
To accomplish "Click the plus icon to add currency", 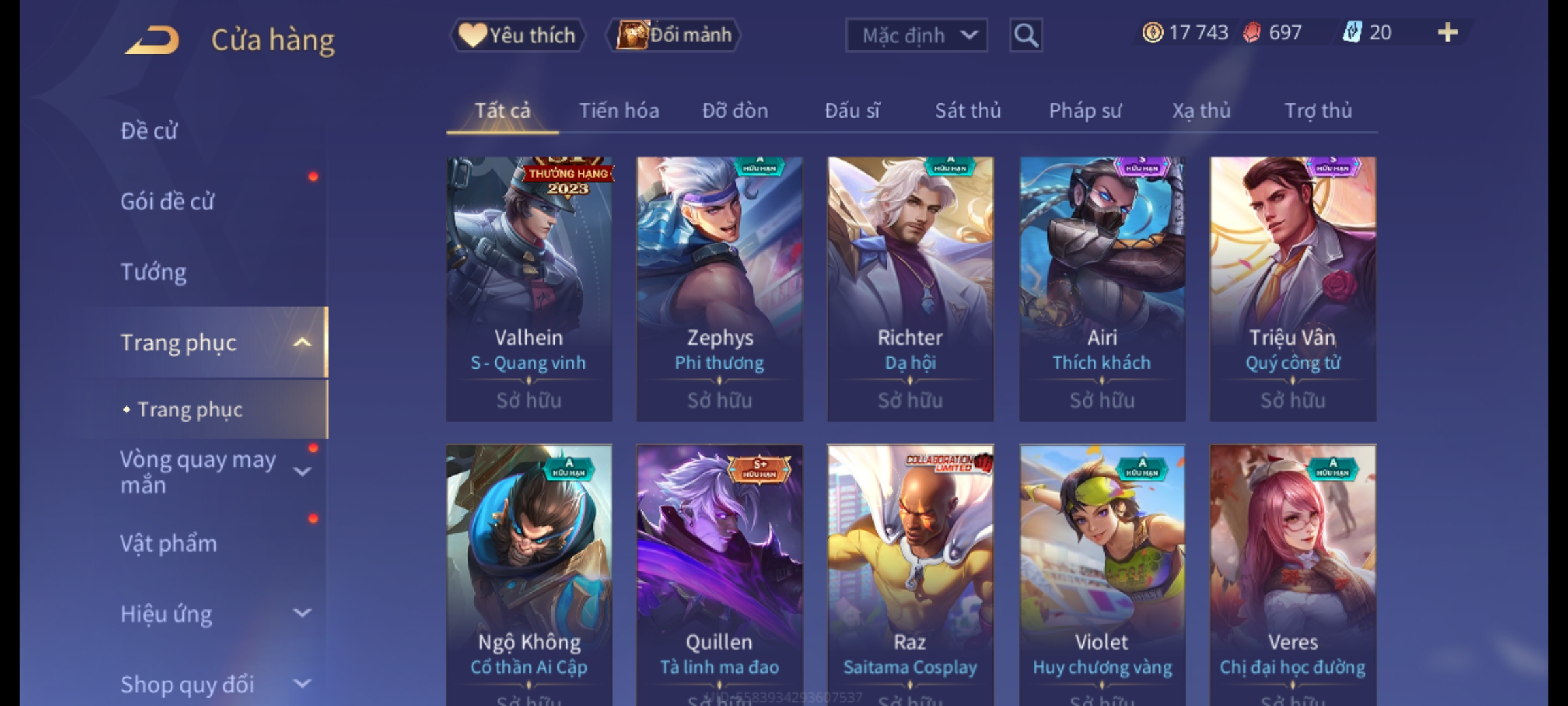I will (x=1448, y=32).
